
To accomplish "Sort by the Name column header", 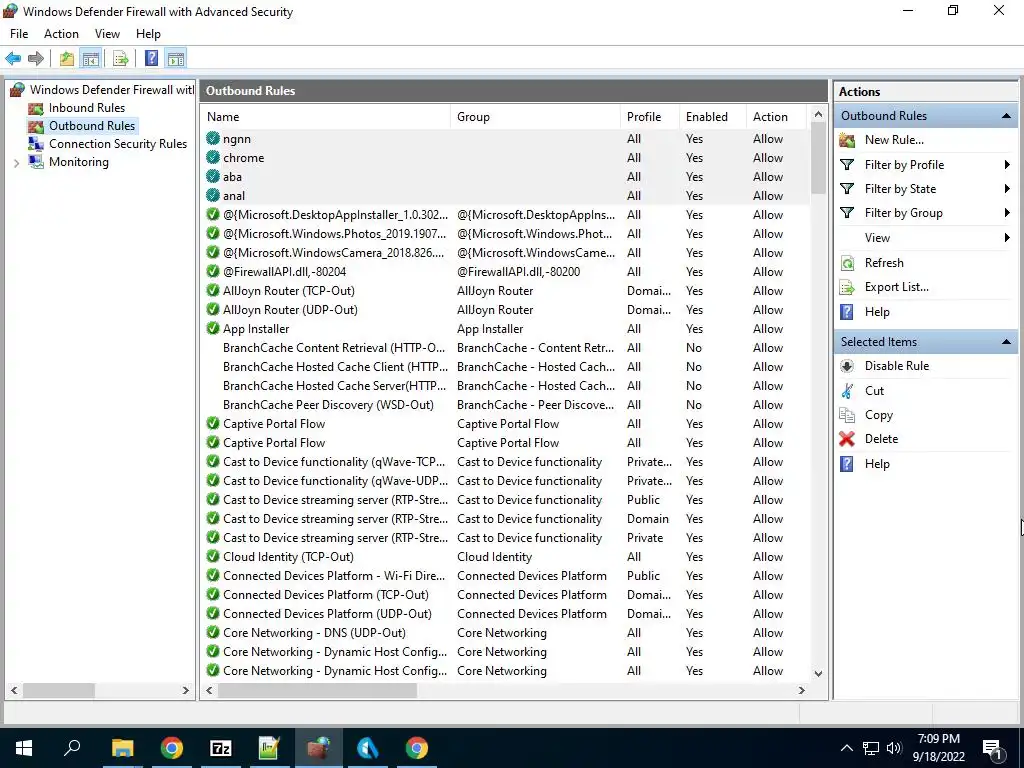I will pyautogui.click(x=325, y=117).
